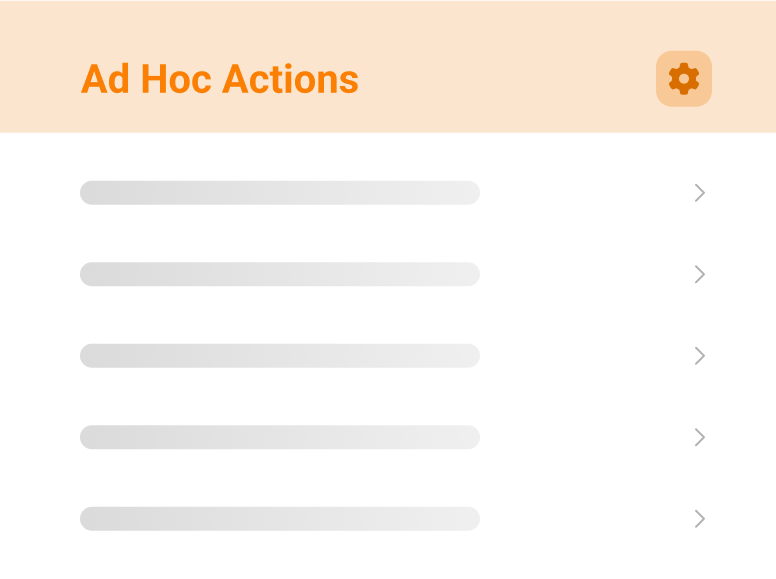The image size is (776, 579).
Task: Select the second gray placeholder bar
Action: point(280,274)
